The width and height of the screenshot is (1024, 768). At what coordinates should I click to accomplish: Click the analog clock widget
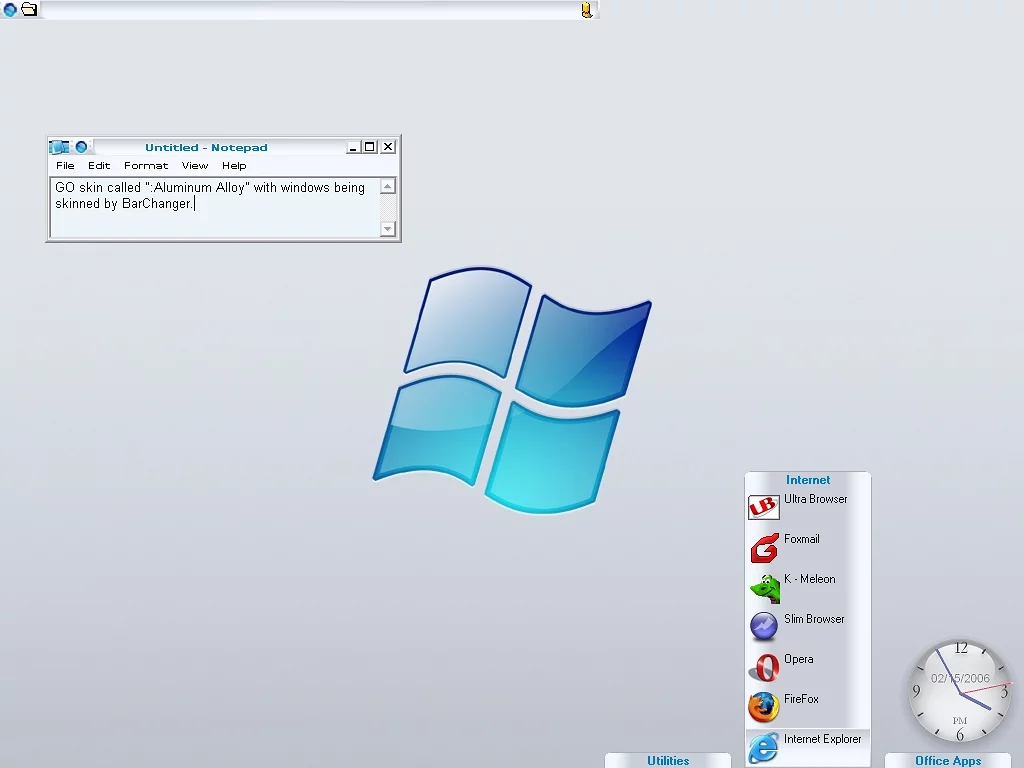[x=960, y=692]
